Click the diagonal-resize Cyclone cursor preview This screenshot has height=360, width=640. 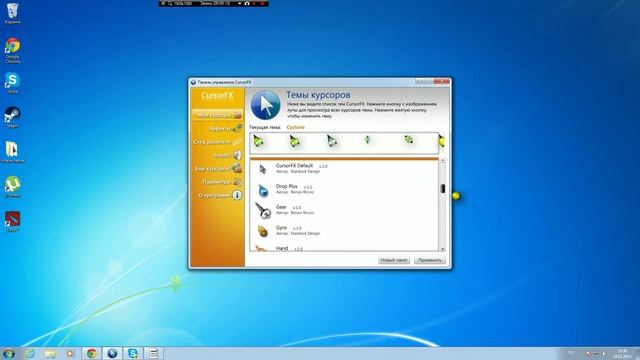[409, 140]
